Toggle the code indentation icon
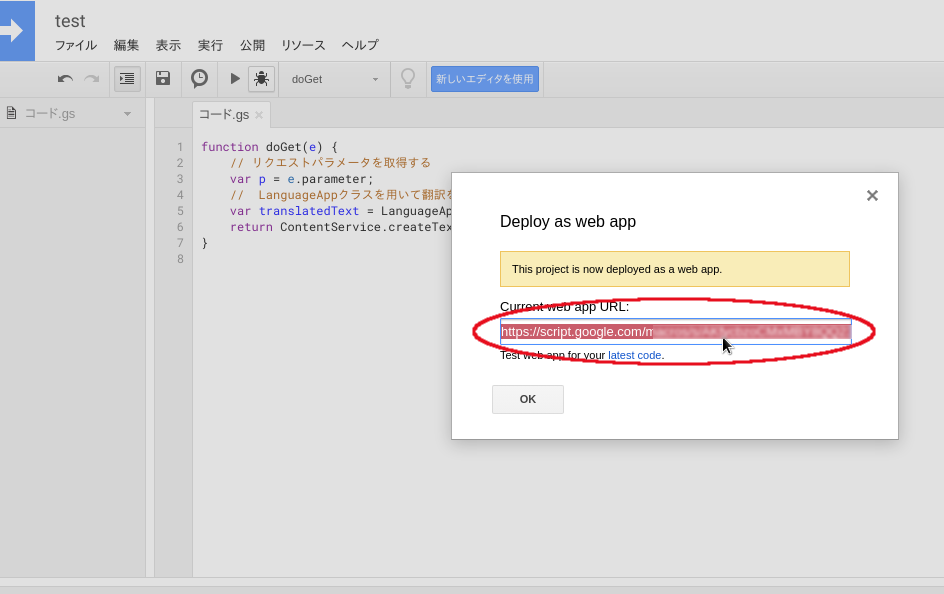944x594 pixels. [127, 78]
